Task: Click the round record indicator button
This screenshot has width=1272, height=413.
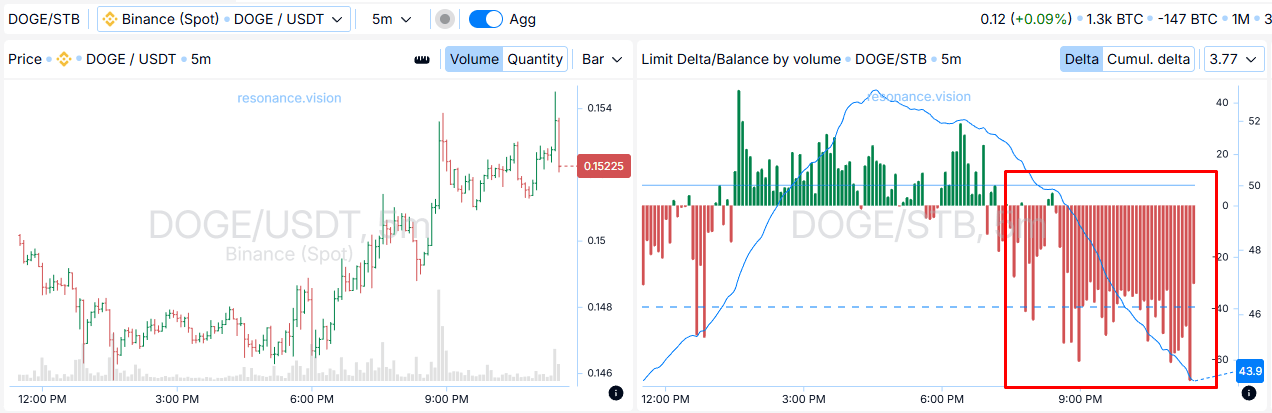Action: pos(445,19)
